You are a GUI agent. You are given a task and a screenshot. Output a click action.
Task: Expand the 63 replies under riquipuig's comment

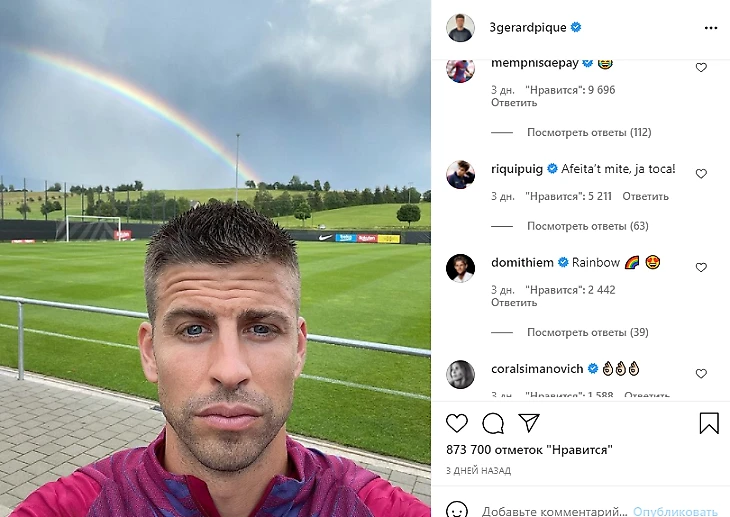(588, 226)
